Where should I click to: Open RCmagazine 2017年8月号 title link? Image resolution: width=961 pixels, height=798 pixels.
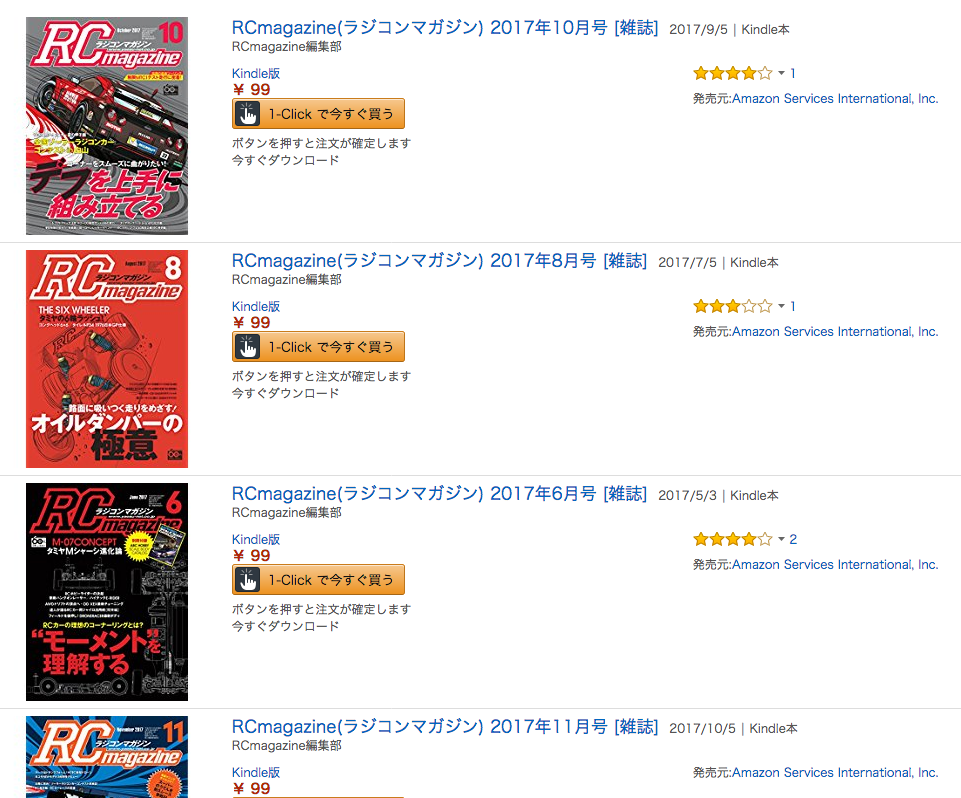tap(439, 261)
